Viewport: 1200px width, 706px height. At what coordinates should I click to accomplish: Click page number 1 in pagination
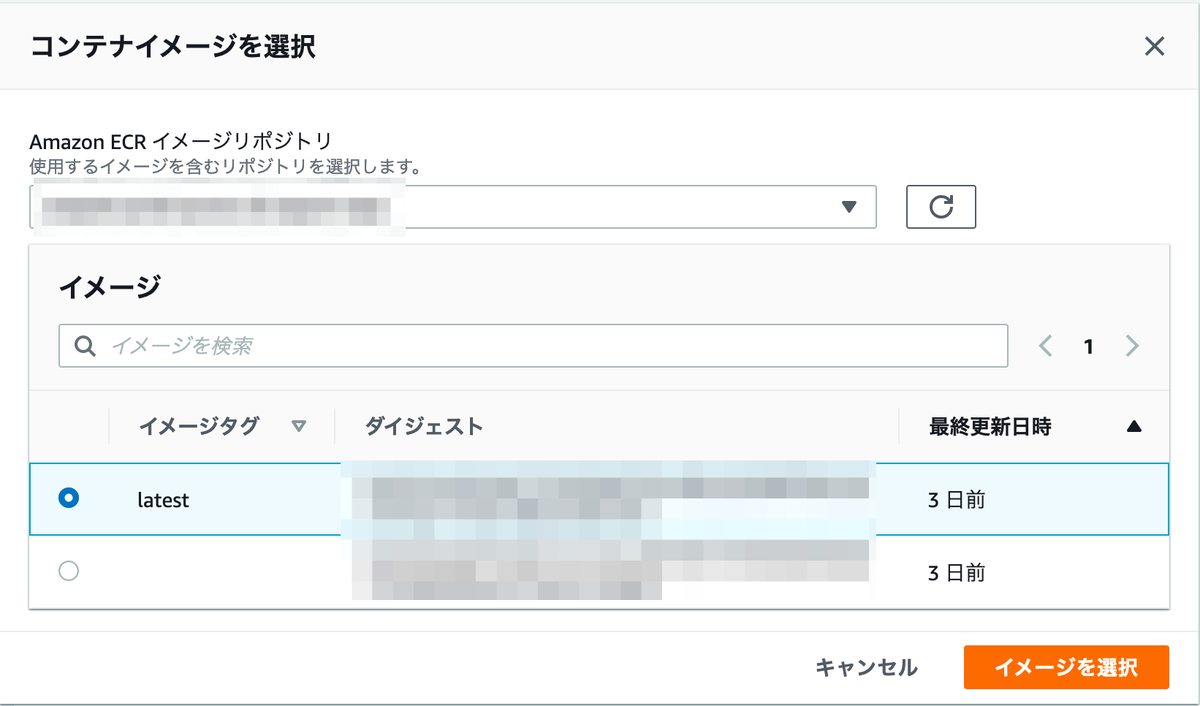point(1088,345)
